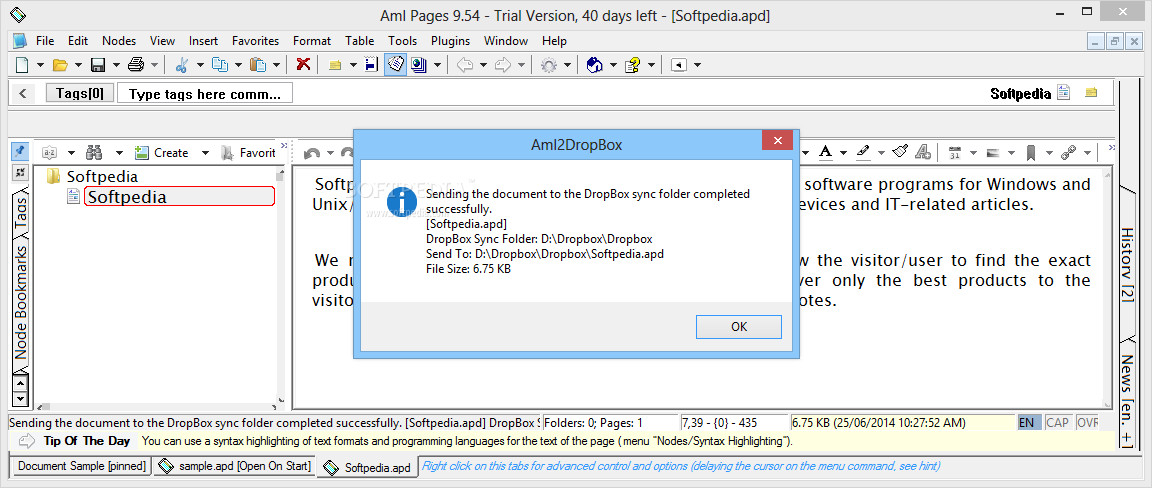Click the collapse arrows icon below pin
Screen dimensions: 1152x488
coord(20,172)
